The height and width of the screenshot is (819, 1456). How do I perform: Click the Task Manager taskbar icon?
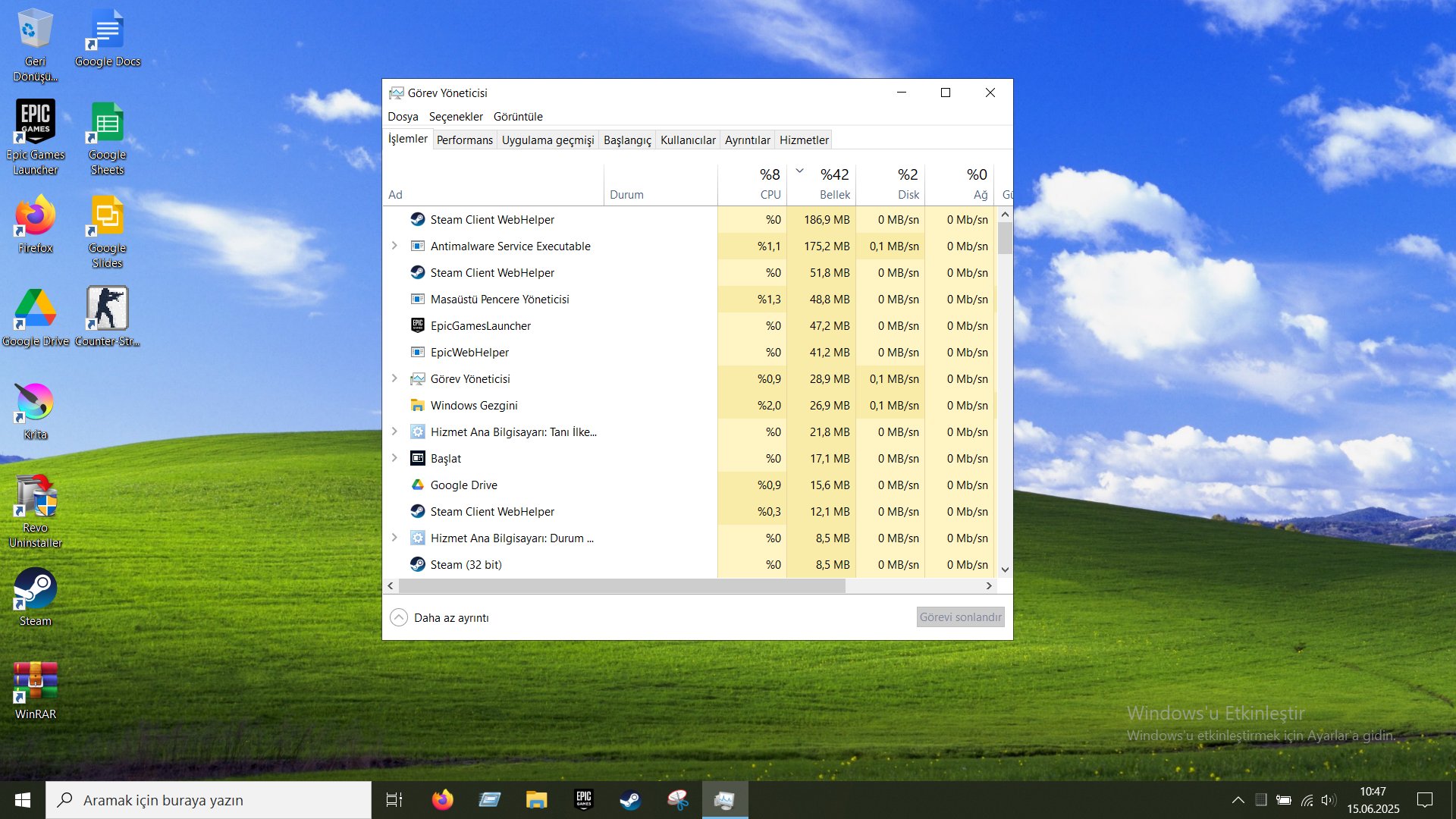click(725, 800)
